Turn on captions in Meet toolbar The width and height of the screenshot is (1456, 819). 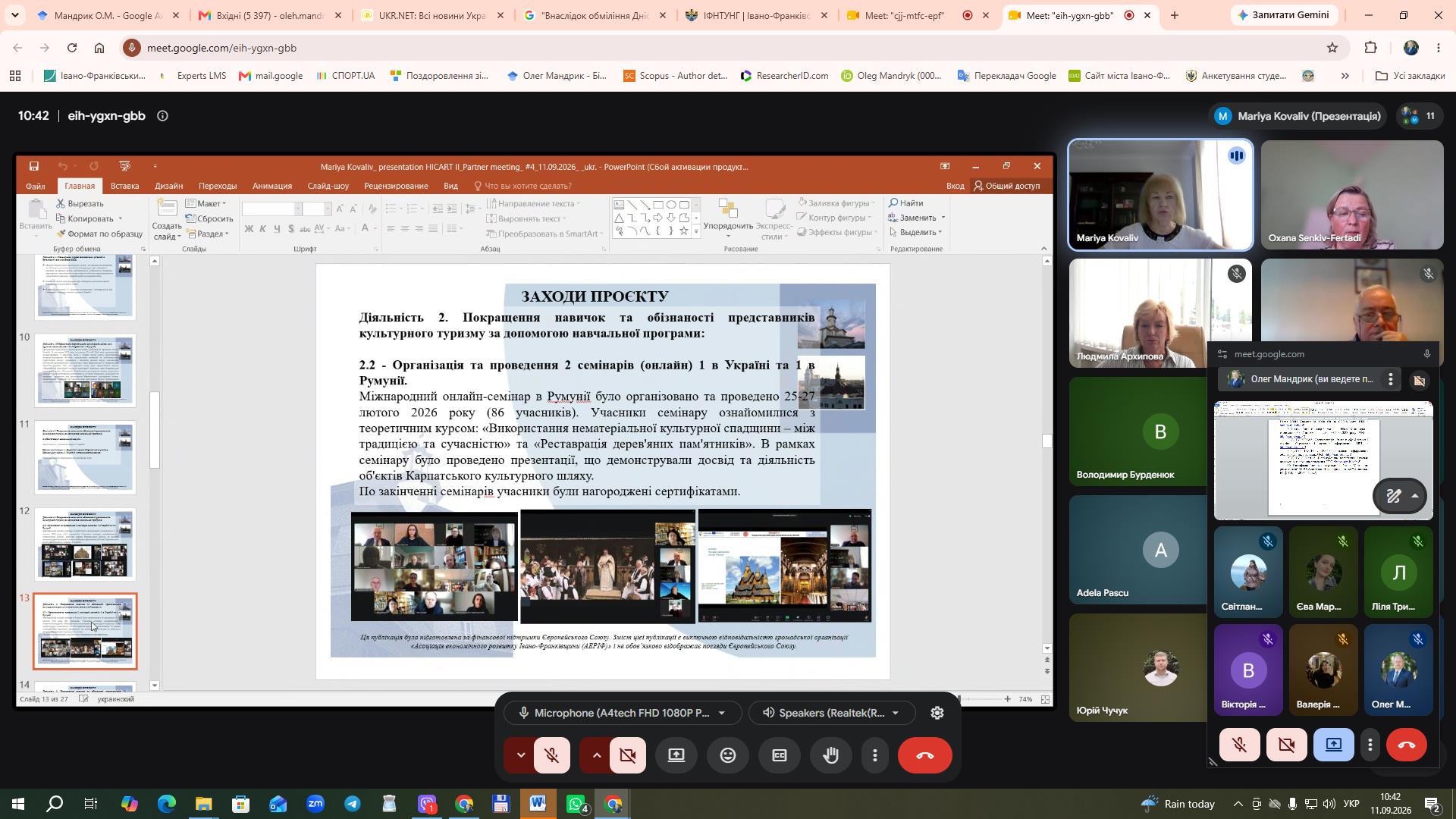tap(780, 755)
